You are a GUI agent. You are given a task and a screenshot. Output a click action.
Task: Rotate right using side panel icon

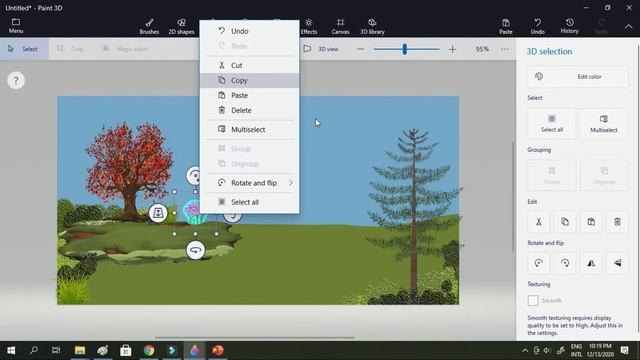[565, 263]
